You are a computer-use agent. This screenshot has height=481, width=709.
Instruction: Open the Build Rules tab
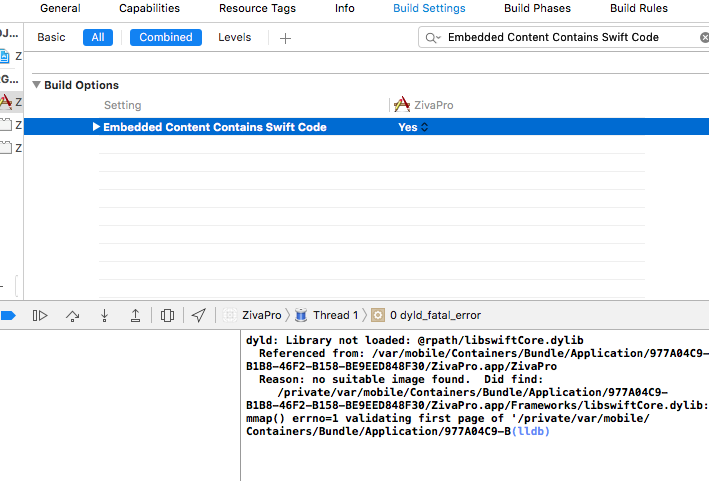(638, 8)
